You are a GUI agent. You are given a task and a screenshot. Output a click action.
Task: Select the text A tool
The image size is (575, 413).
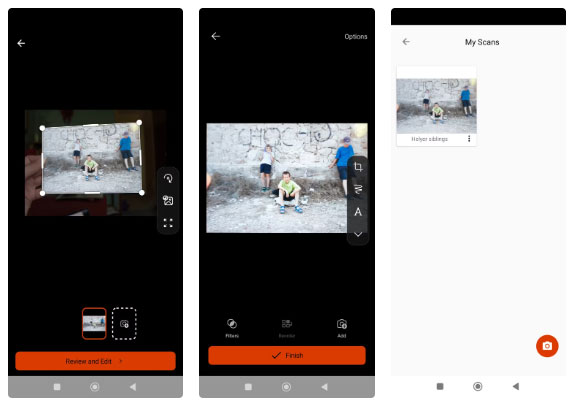point(358,212)
